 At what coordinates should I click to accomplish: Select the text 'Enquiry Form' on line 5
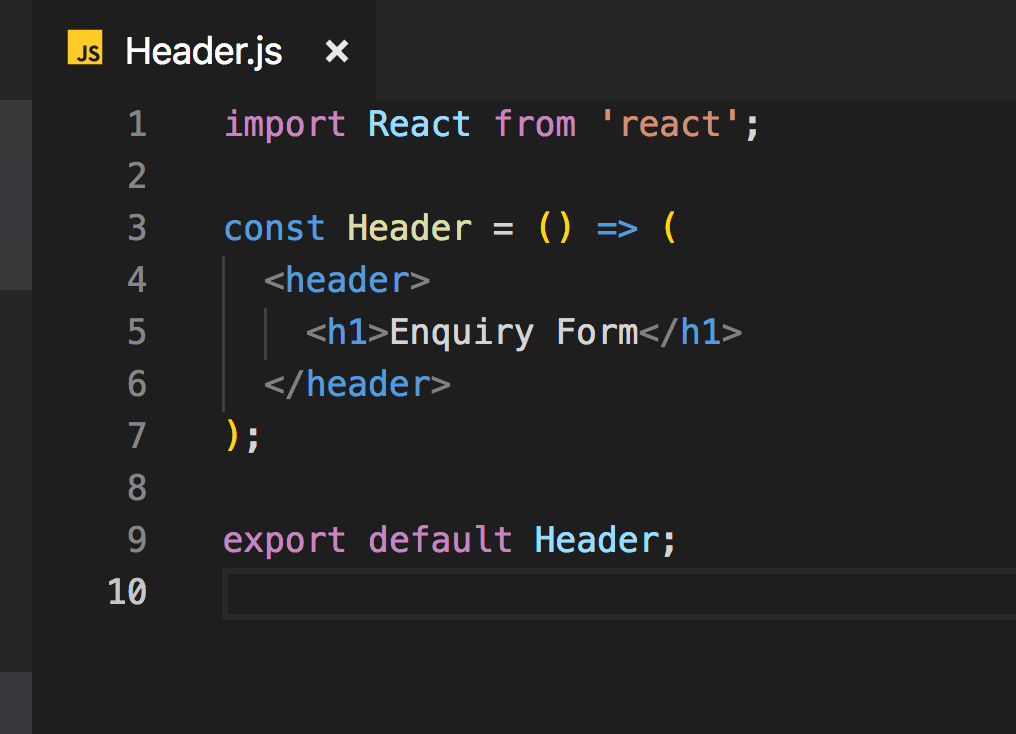pos(513,332)
